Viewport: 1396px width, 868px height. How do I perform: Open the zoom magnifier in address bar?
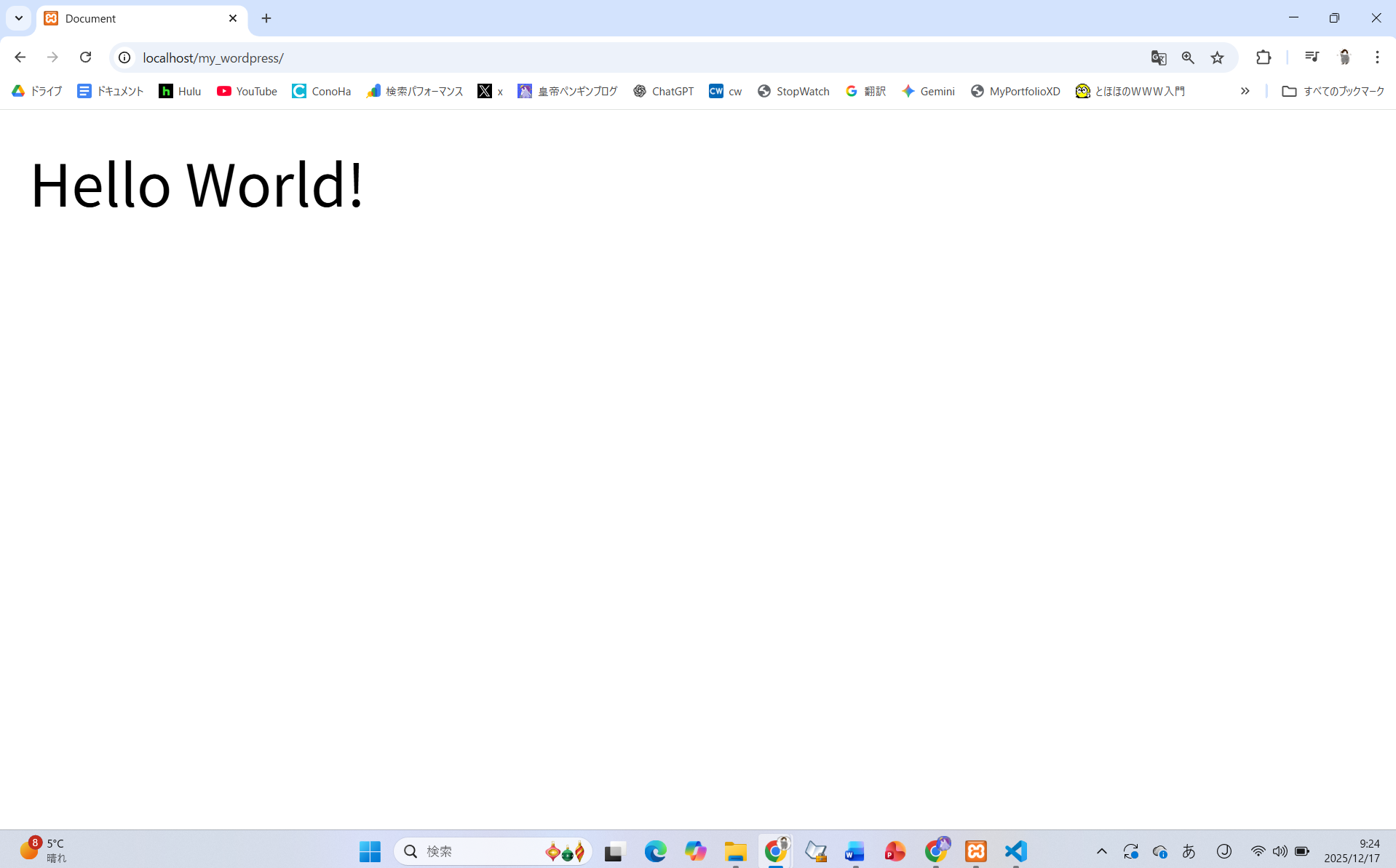point(1188,57)
